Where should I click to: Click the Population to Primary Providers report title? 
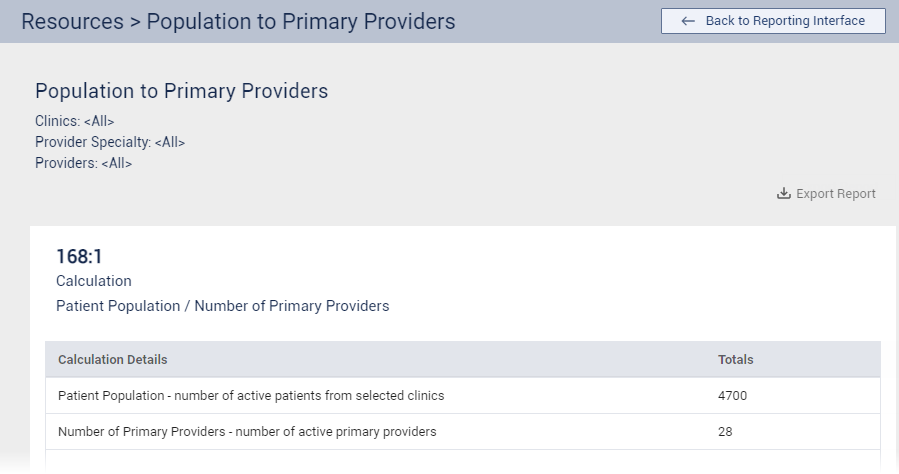(182, 91)
